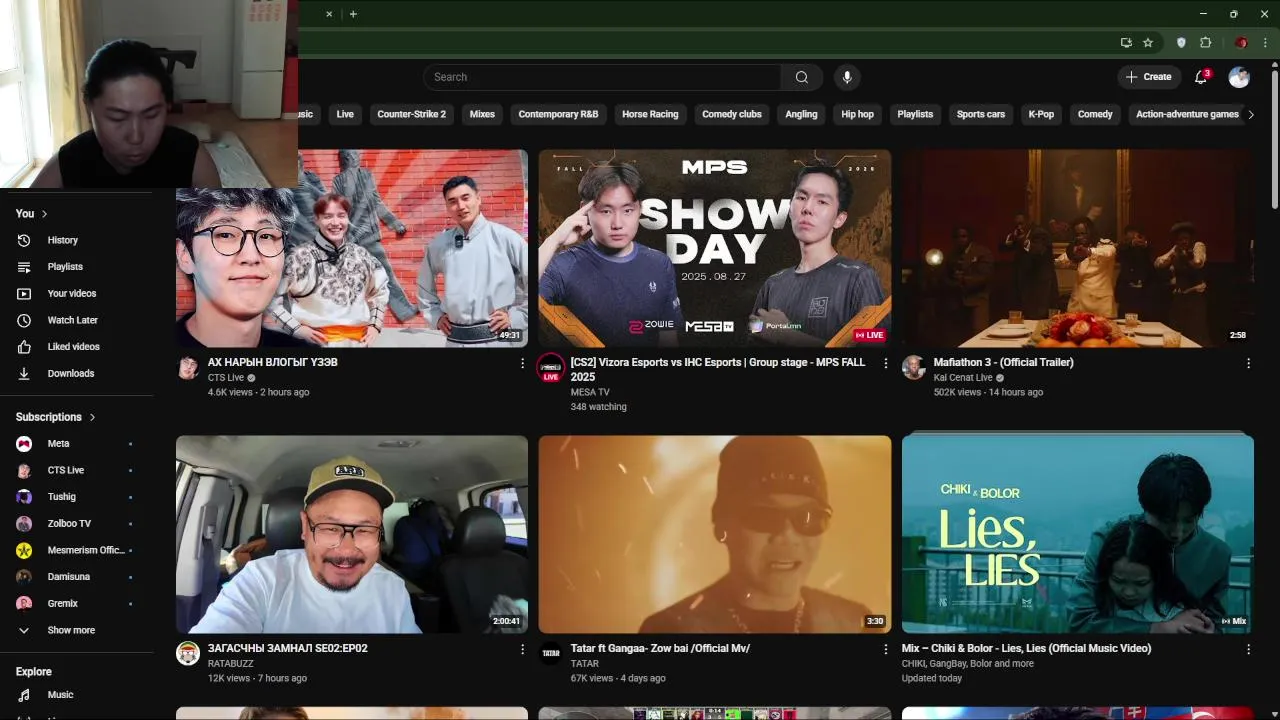
Task: Play the Tatar Zow bai thumbnail
Action: (x=715, y=534)
